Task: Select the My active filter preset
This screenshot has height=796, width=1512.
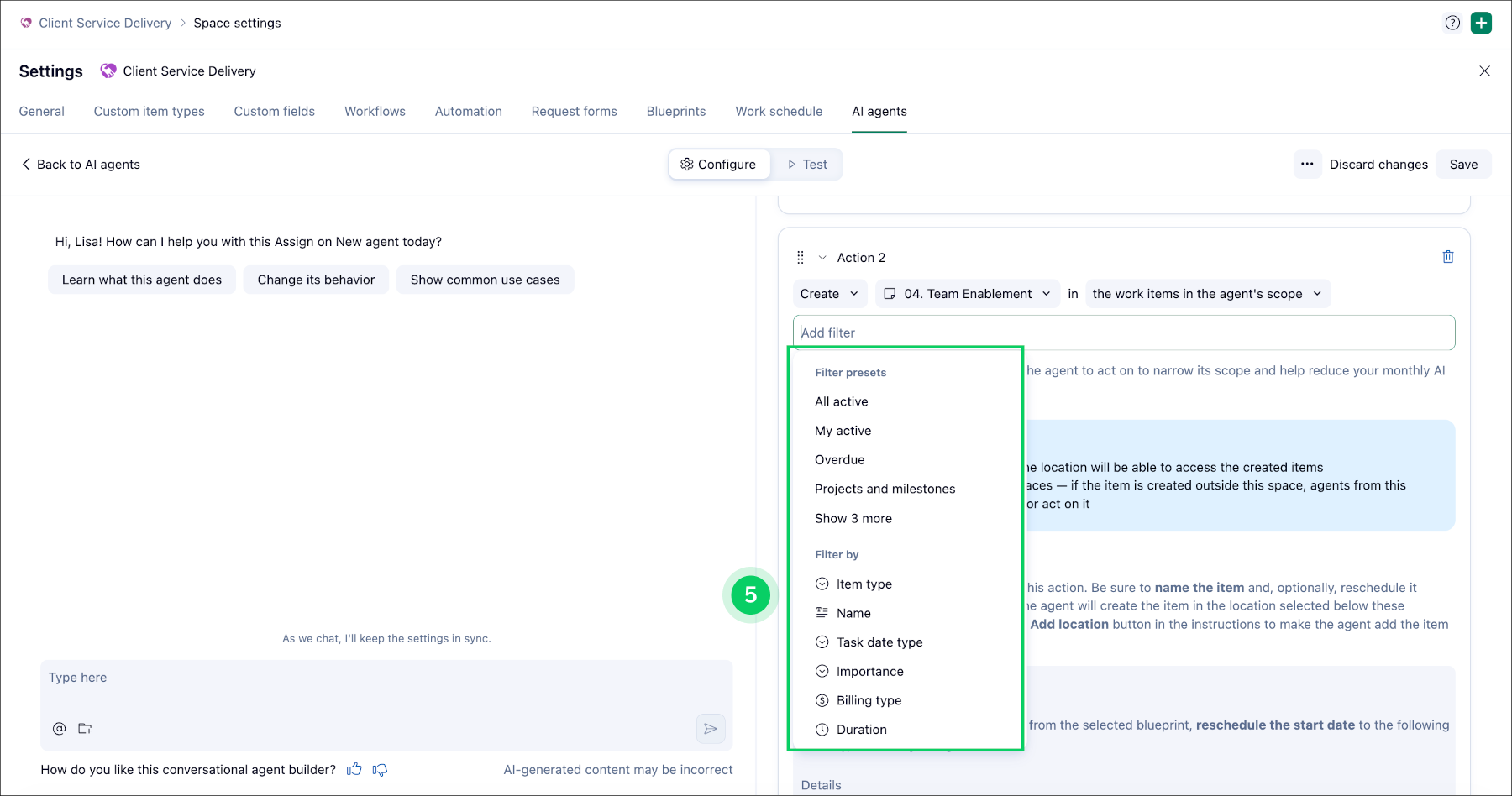Action: tap(843, 431)
